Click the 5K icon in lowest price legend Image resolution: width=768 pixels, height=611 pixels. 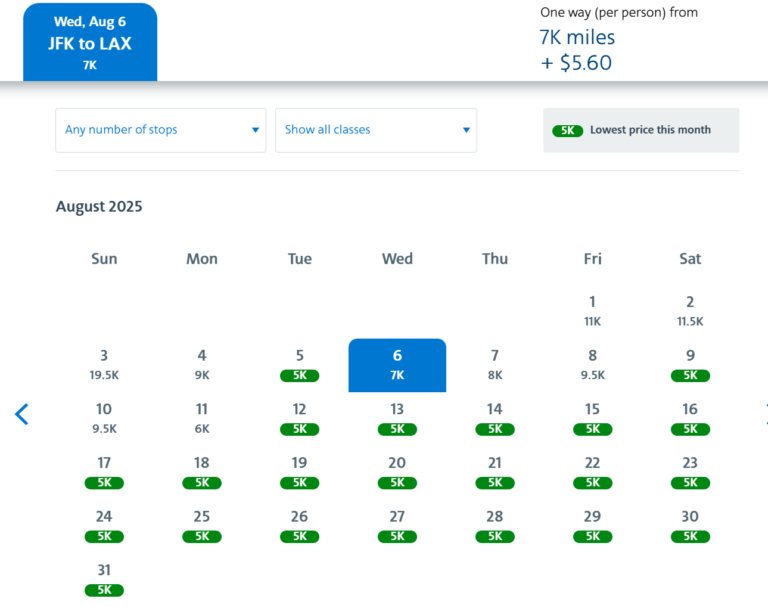pos(567,131)
